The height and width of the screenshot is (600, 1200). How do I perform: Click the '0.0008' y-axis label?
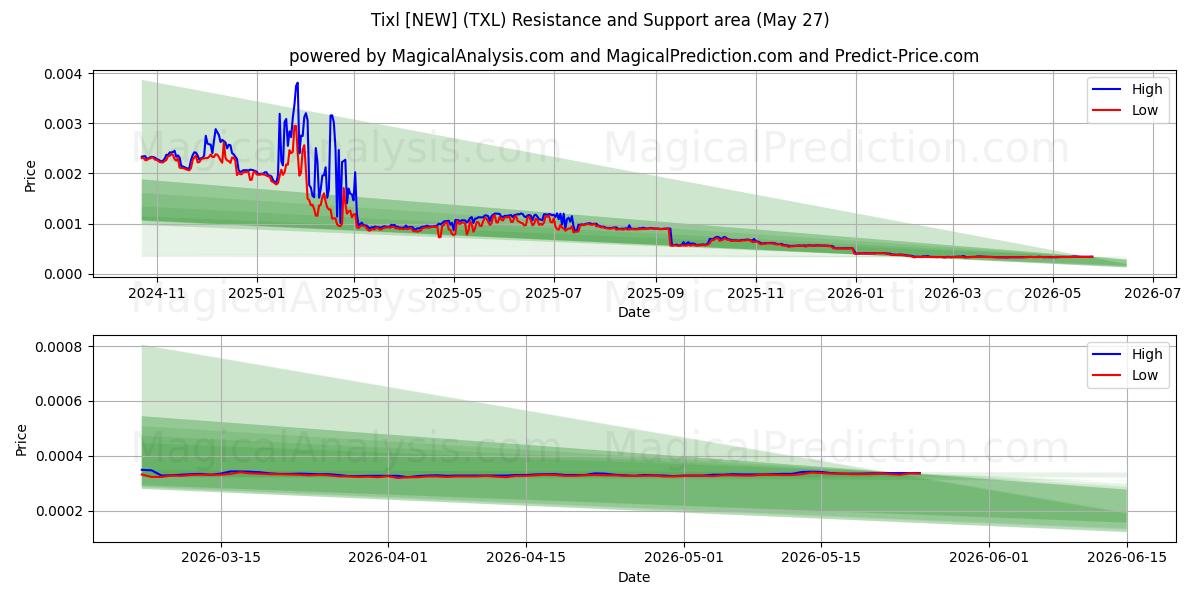tap(61, 347)
